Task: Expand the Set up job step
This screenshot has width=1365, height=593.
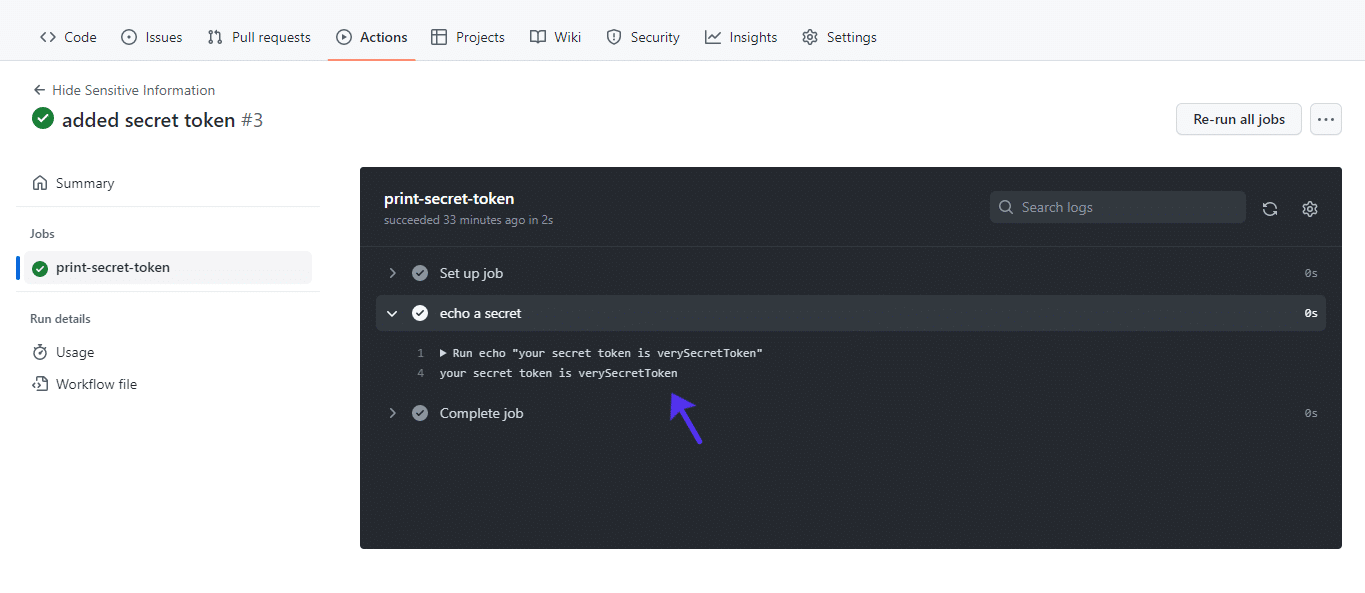Action: [392, 272]
